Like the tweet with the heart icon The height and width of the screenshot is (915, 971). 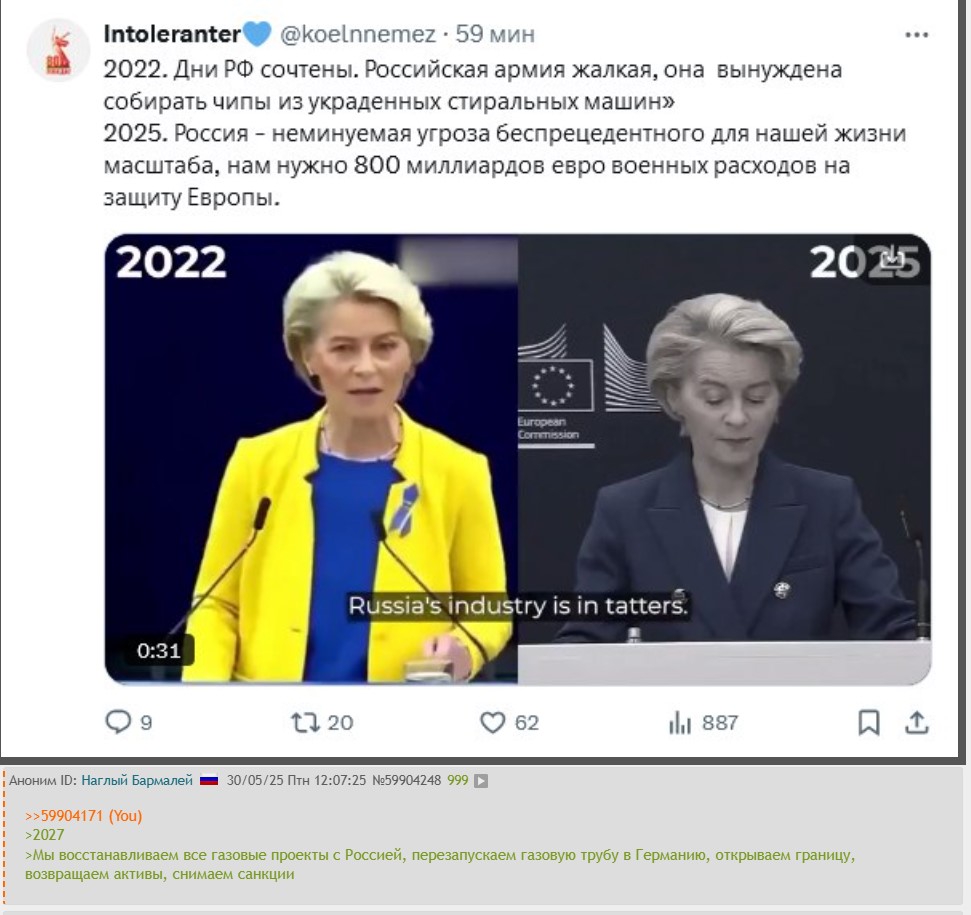(493, 722)
